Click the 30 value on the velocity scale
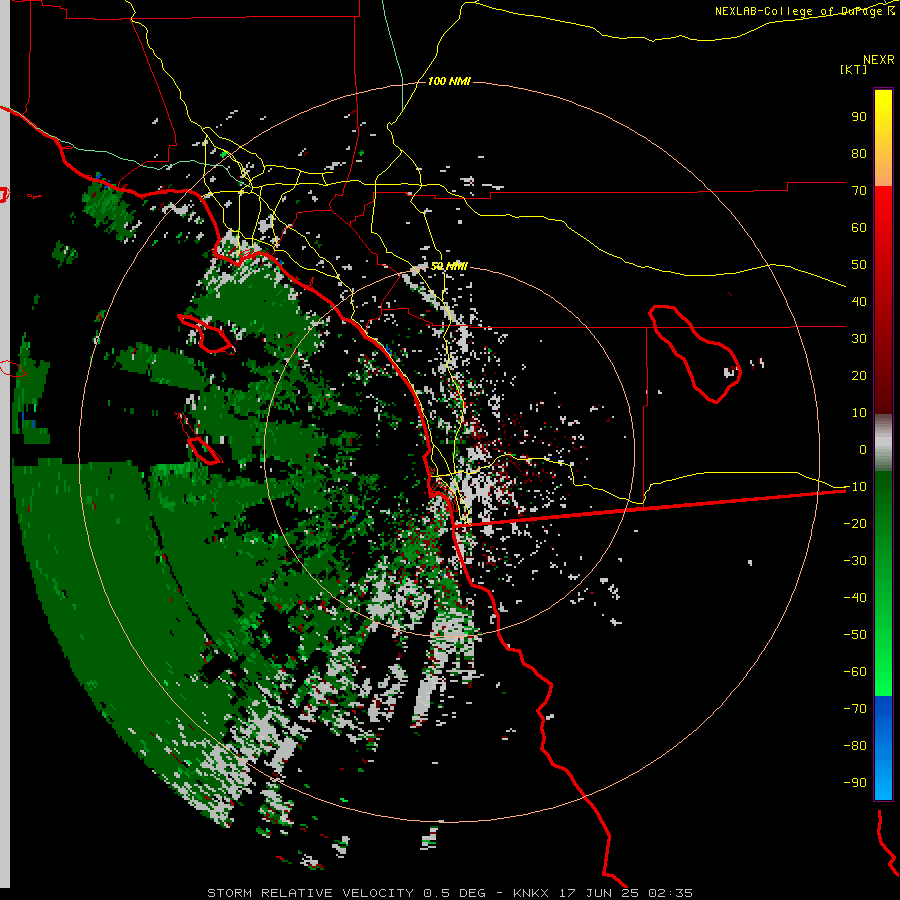Image resolution: width=900 pixels, height=900 pixels. tap(859, 339)
